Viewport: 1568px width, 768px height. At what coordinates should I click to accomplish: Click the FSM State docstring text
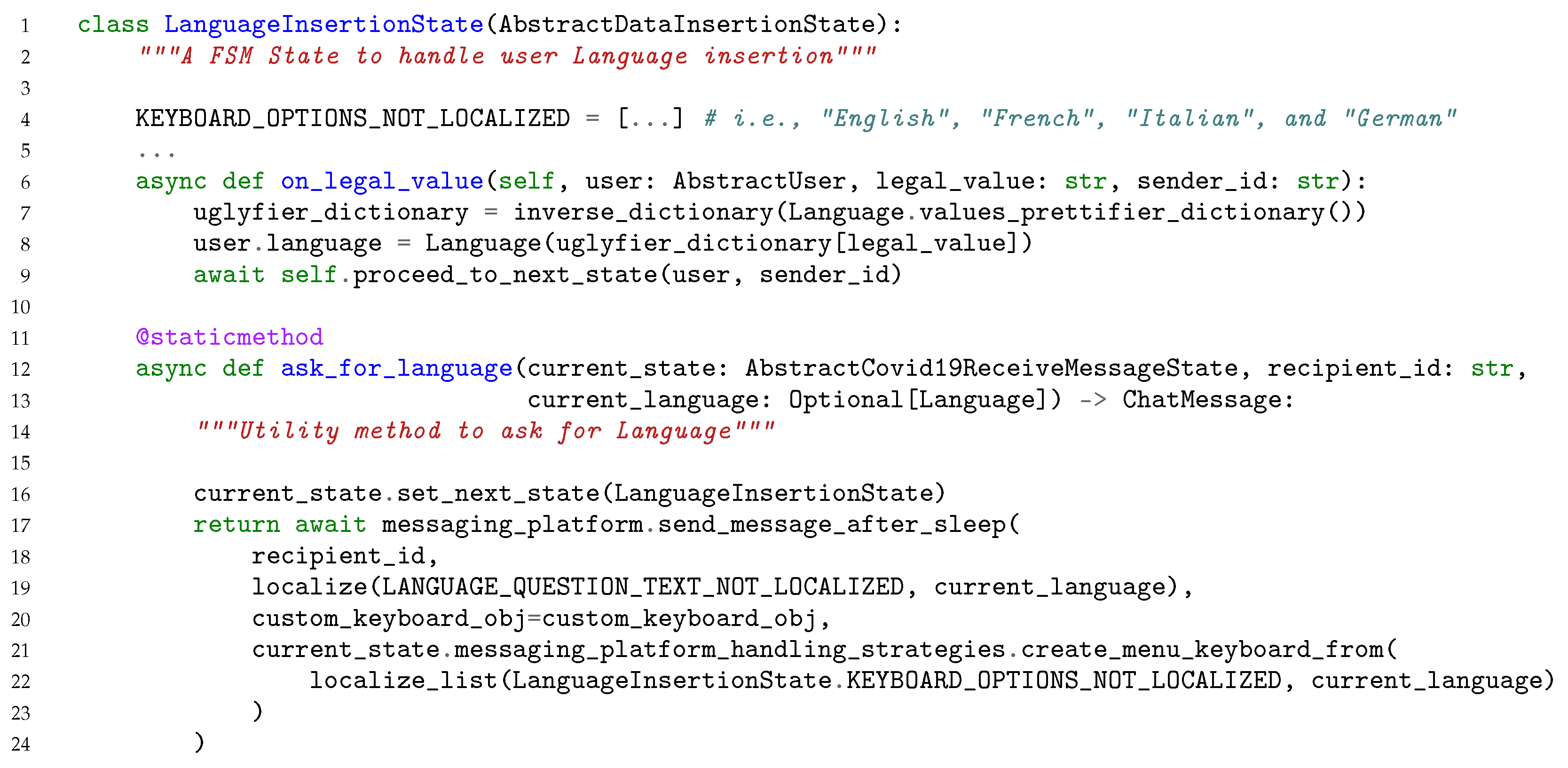click(508, 56)
